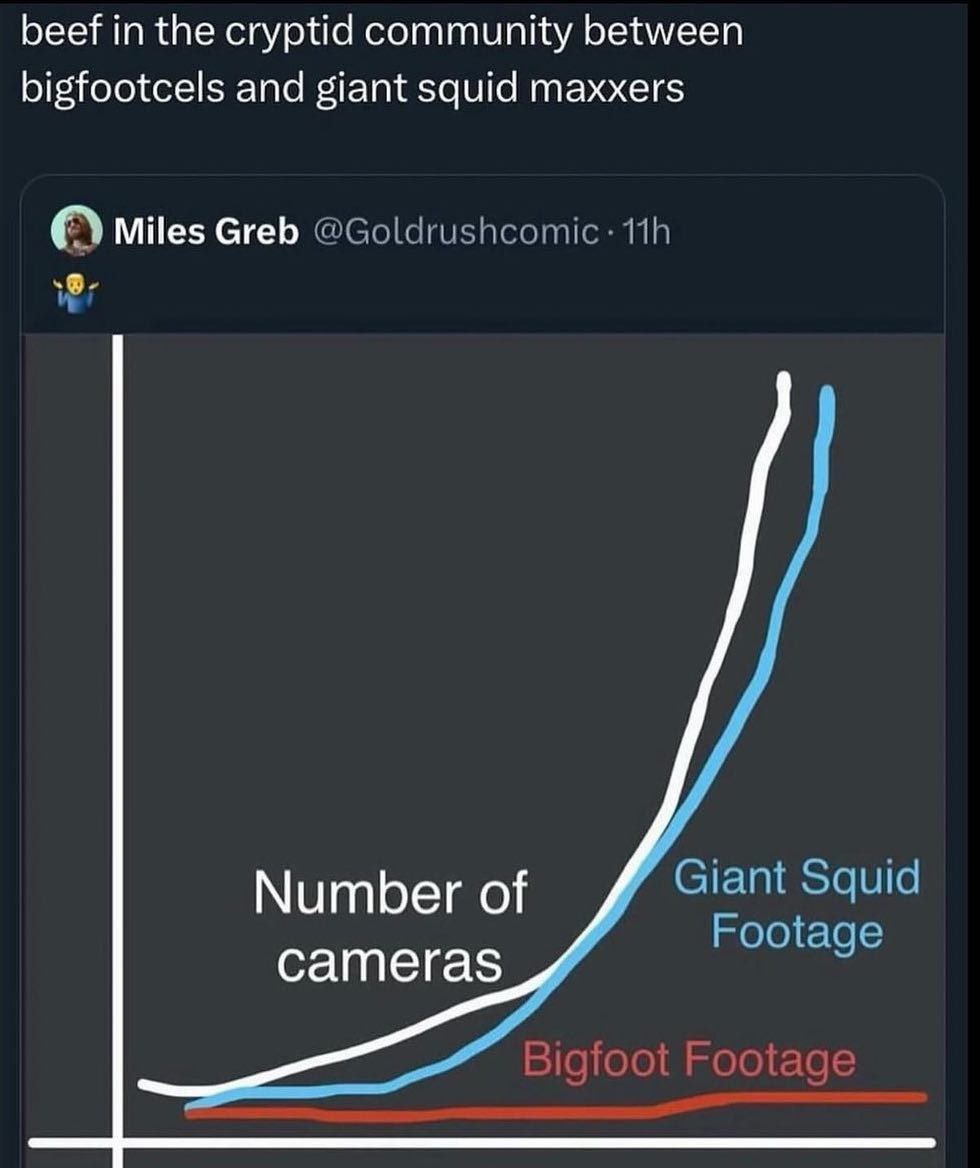Click top end of the blue curve

tap(827, 393)
